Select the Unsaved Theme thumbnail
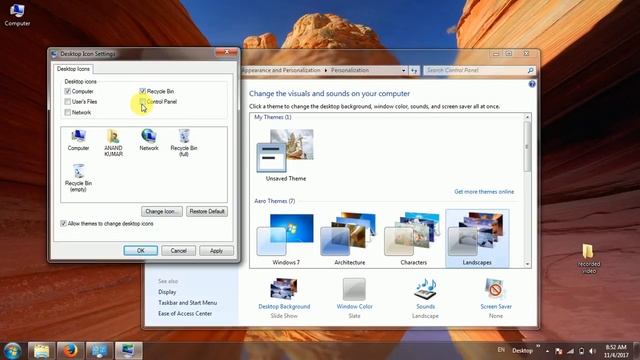The height and width of the screenshot is (360, 640). pos(286,155)
